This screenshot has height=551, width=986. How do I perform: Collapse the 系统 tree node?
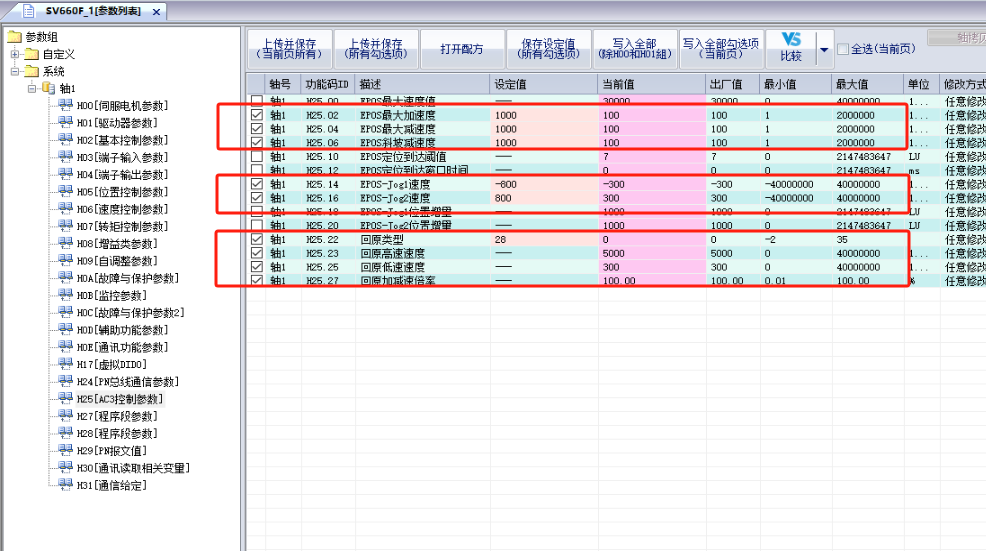click(x=14, y=71)
